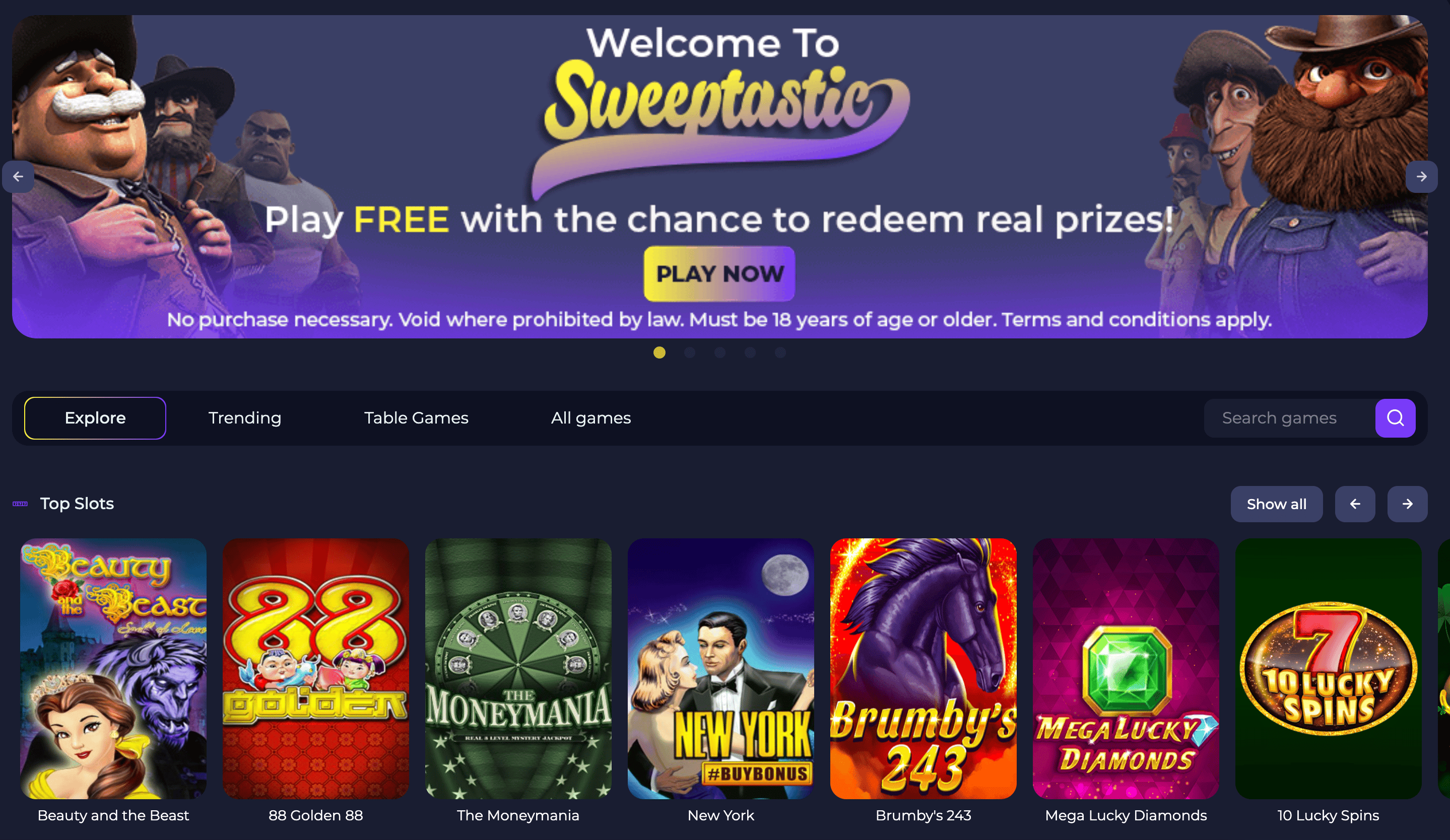Click the Top Slots section icon
Image resolution: width=1450 pixels, height=840 pixels.
[x=20, y=504]
